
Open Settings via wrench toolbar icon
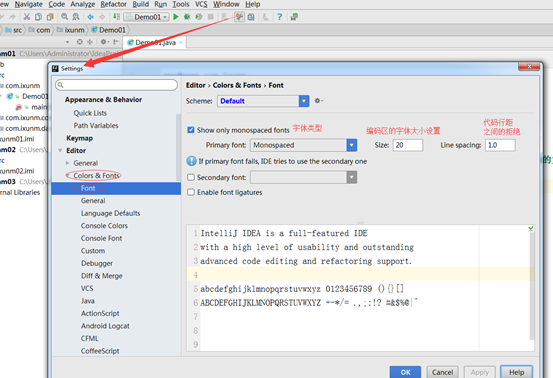pos(239,17)
